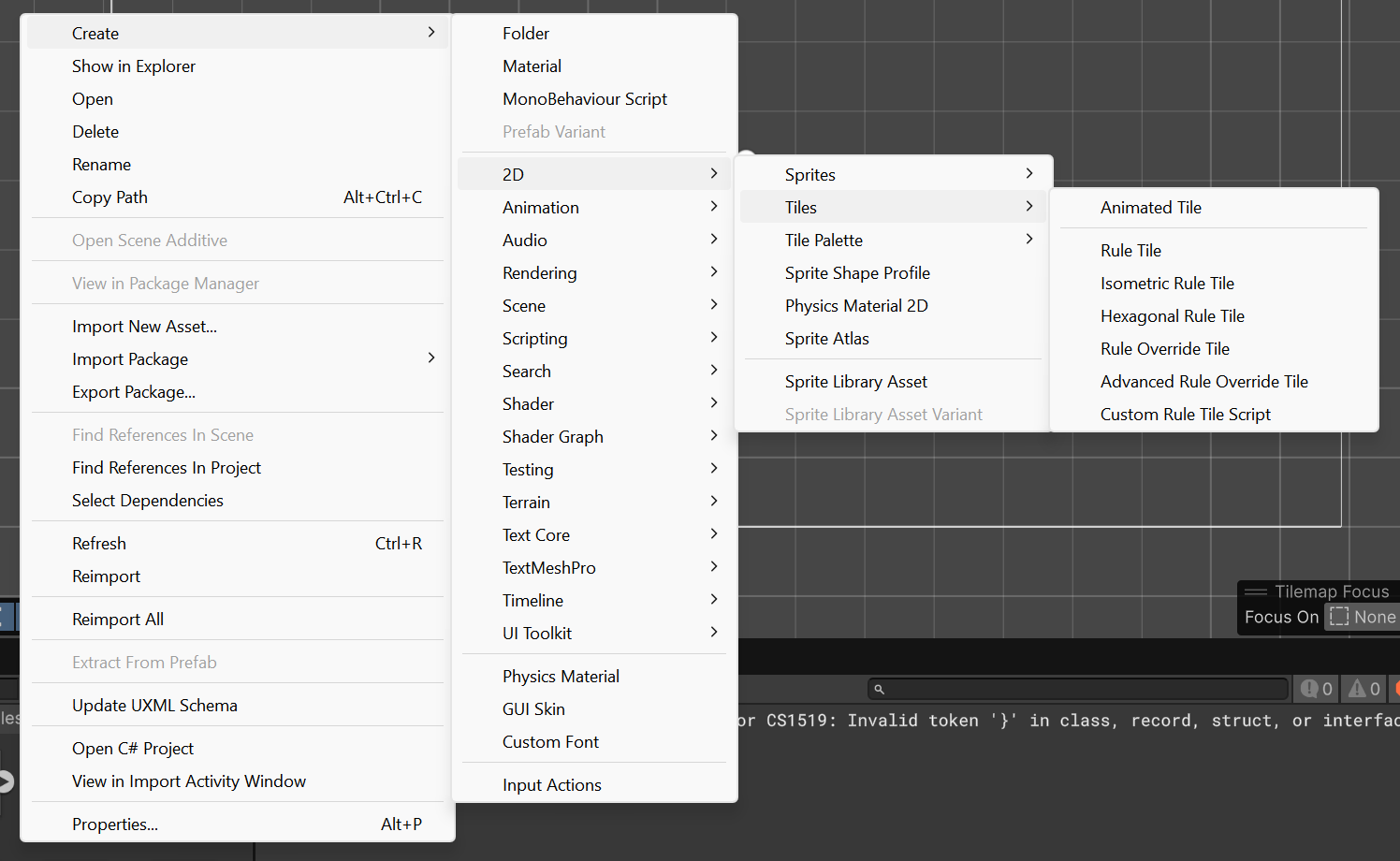The width and height of the screenshot is (1400, 861).
Task: Expand the Shader Graph submenu arrow
Action: 713,436
